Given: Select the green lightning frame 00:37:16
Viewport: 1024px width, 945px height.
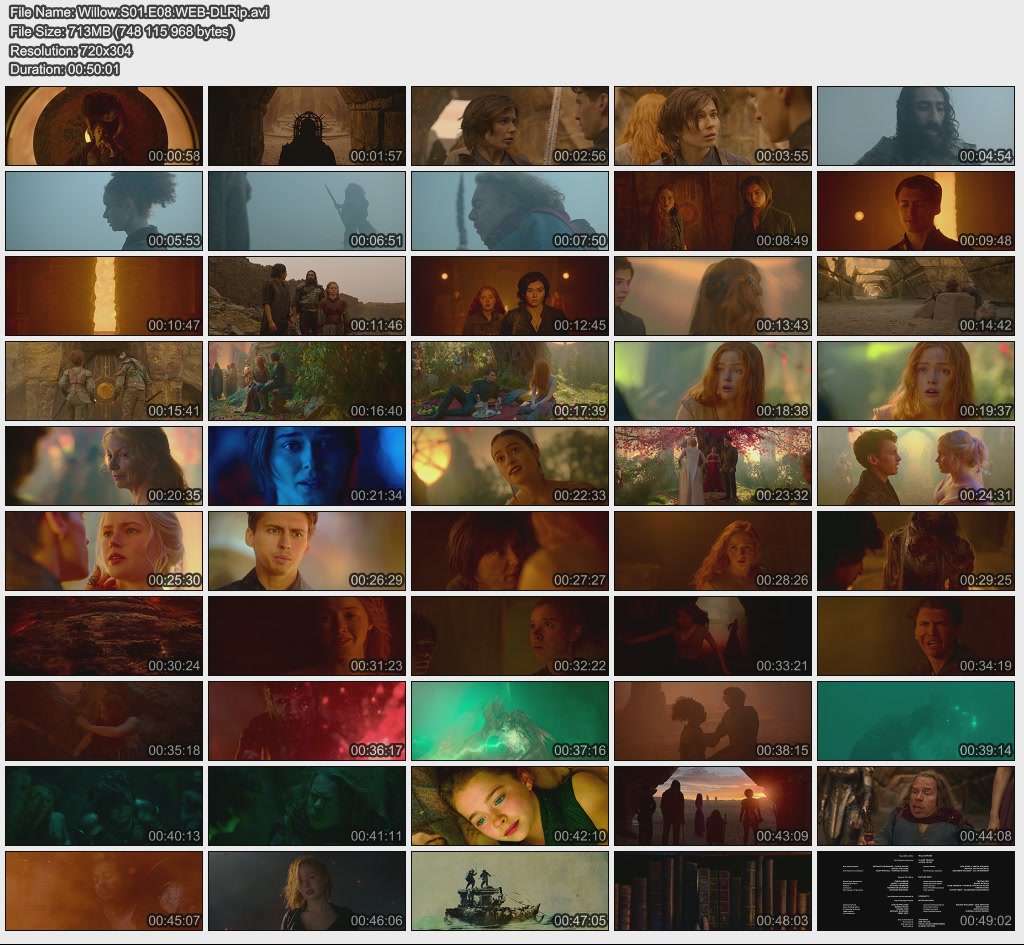Looking at the screenshot, I should point(510,721).
